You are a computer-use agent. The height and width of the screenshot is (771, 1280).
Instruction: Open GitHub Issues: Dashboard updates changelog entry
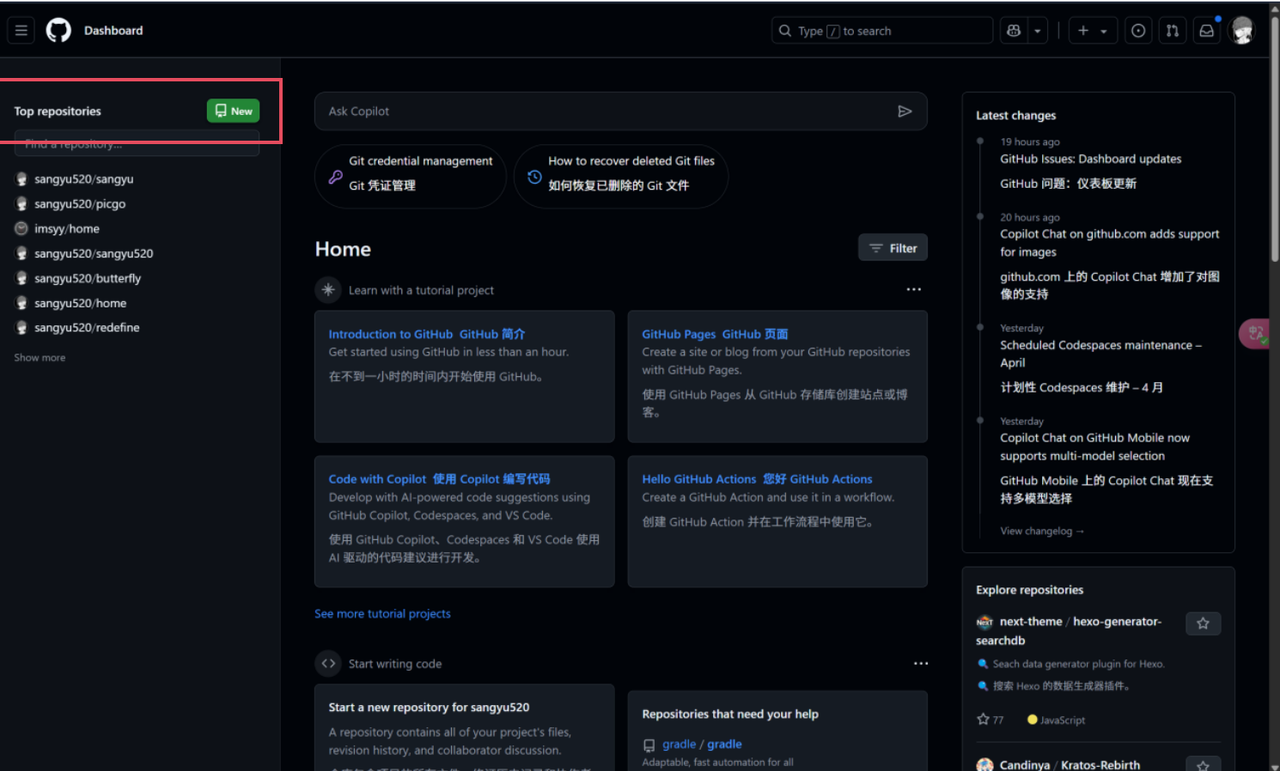coord(1090,159)
